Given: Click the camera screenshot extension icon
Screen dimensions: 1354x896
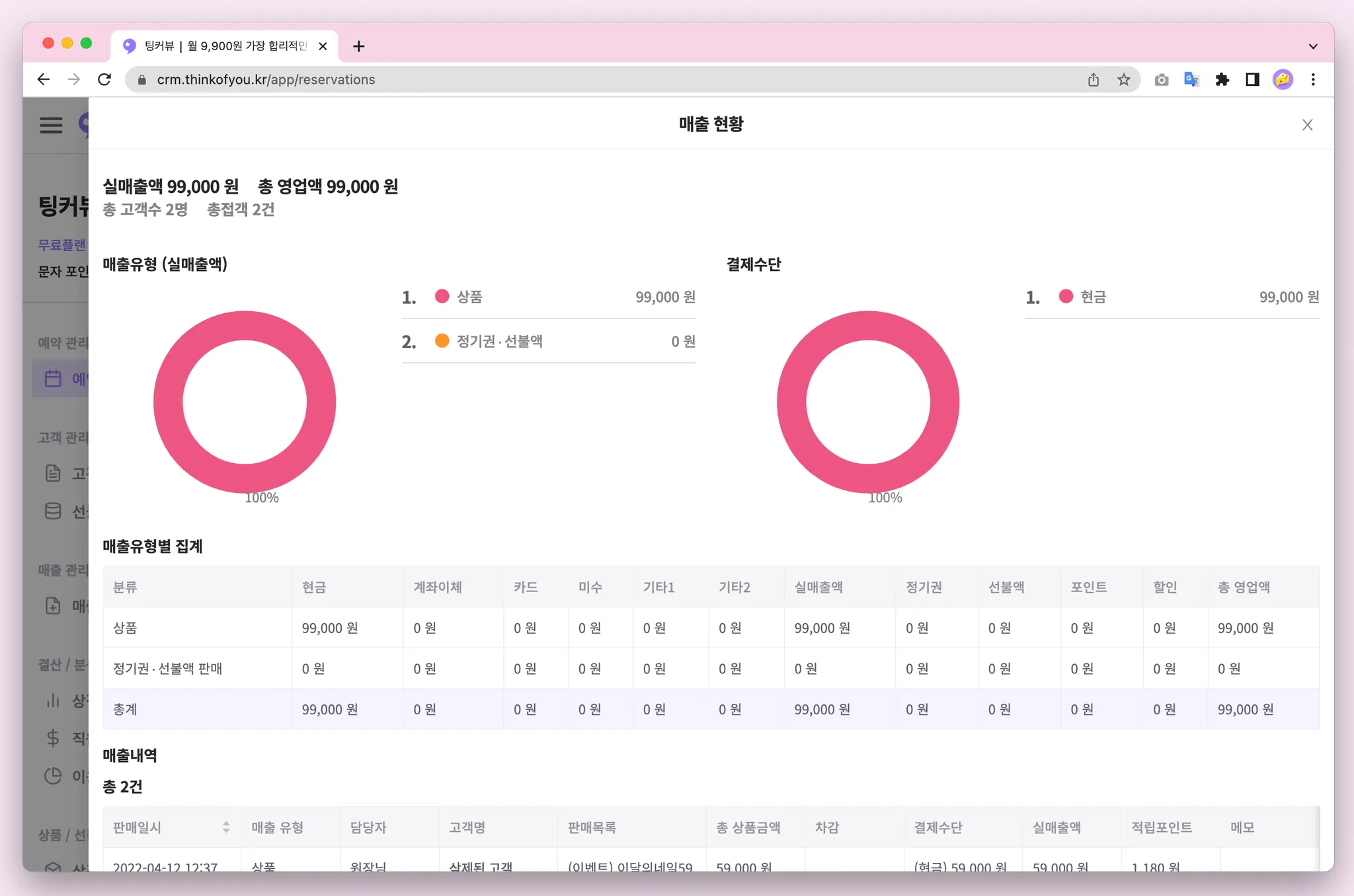Looking at the screenshot, I should (1162, 79).
